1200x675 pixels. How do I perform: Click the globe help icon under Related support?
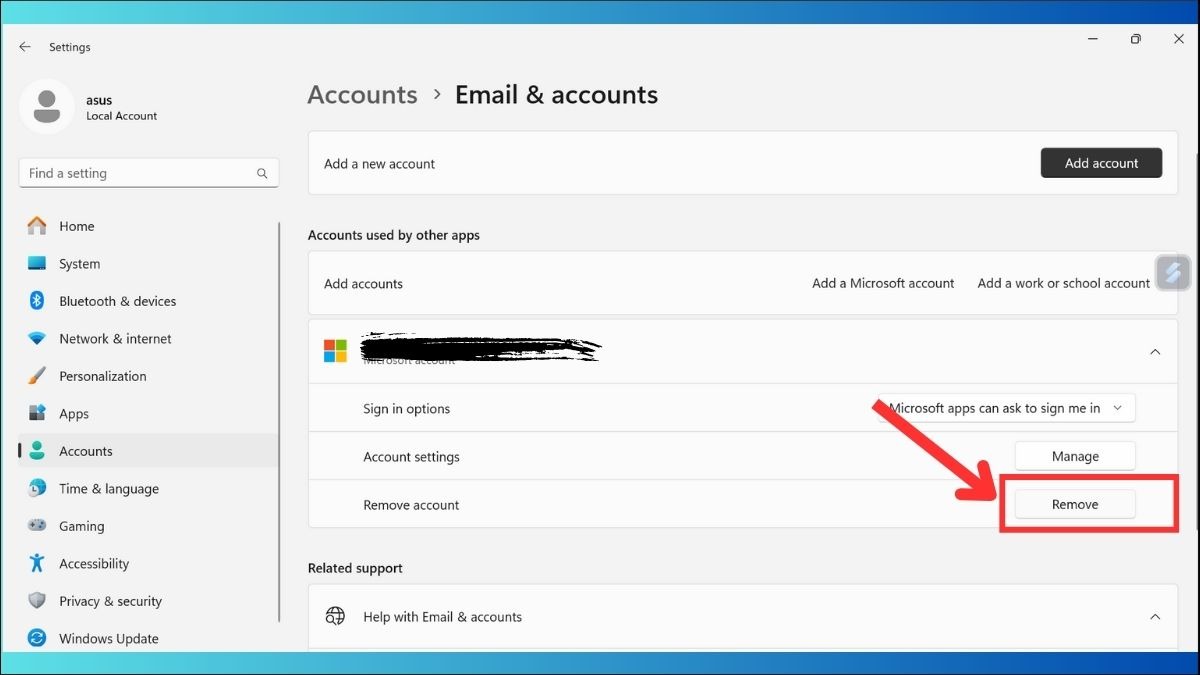tap(335, 617)
